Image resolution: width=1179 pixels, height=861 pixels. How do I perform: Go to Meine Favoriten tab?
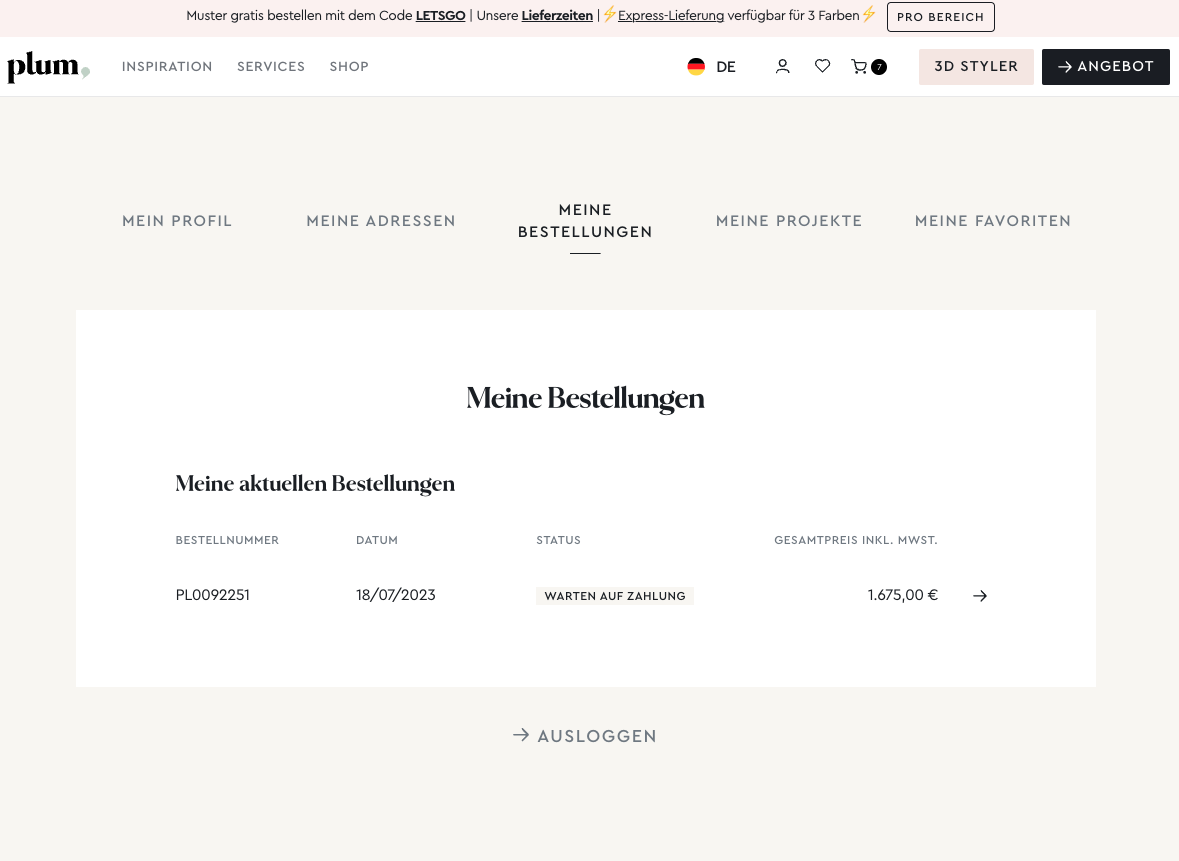pos(993,221)
